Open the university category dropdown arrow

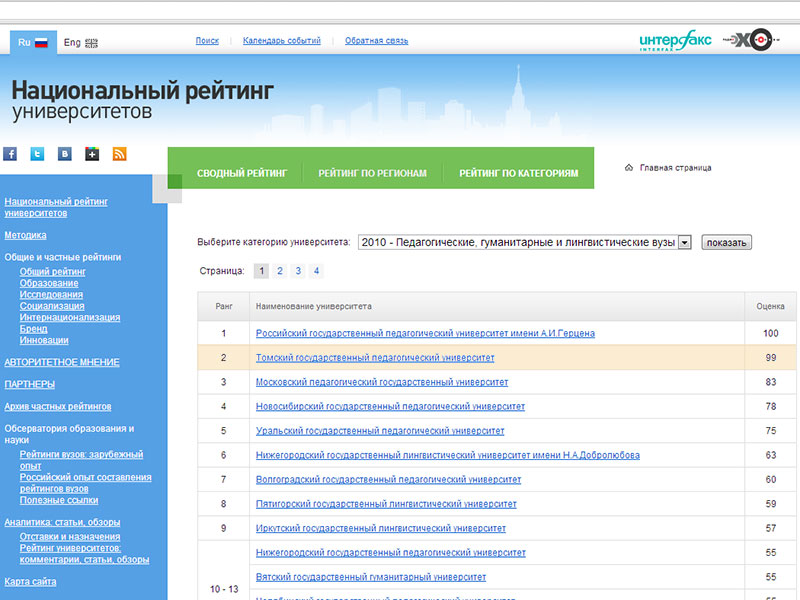pos(685,242)
